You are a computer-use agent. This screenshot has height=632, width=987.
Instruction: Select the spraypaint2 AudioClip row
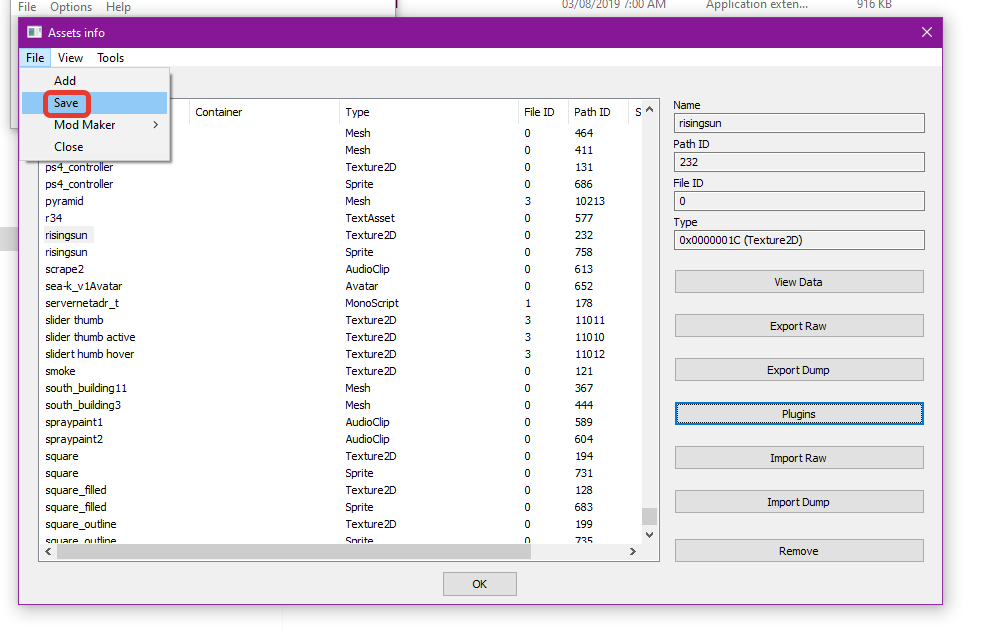(340, 439)
